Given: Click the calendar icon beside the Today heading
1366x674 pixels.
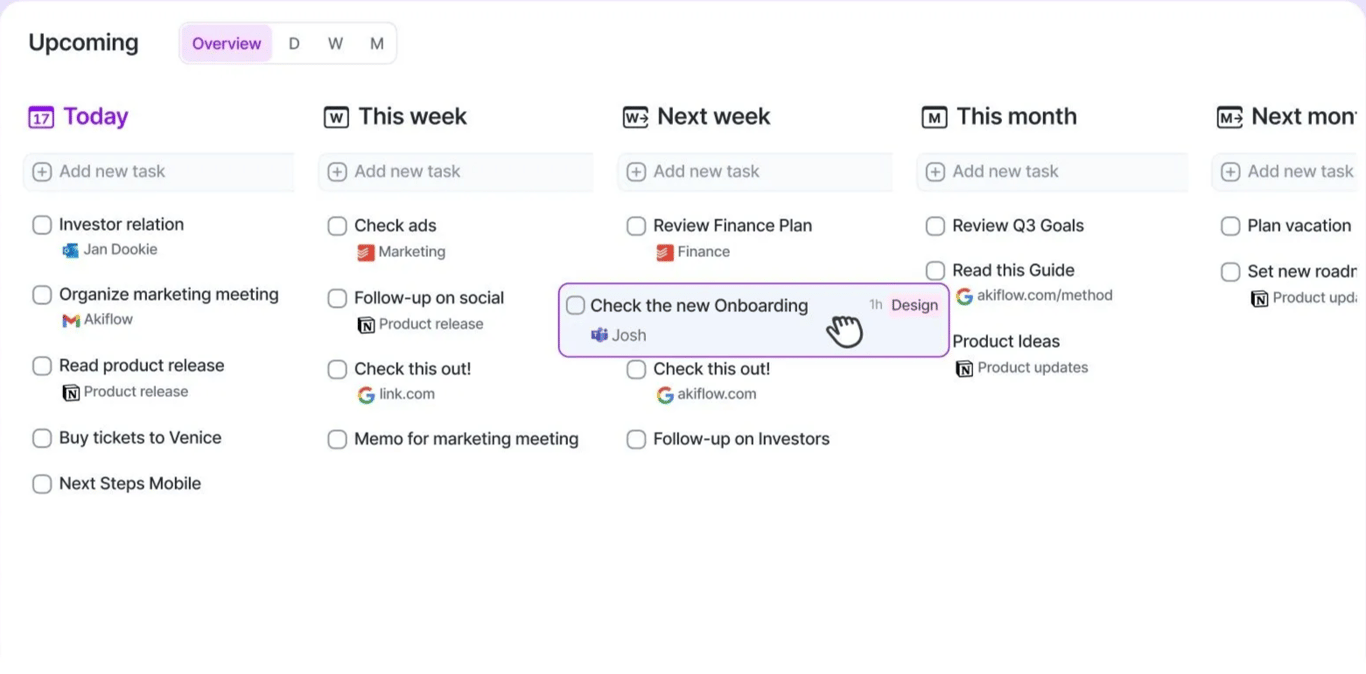Looking at the screenshot, I should pos(40,117).
